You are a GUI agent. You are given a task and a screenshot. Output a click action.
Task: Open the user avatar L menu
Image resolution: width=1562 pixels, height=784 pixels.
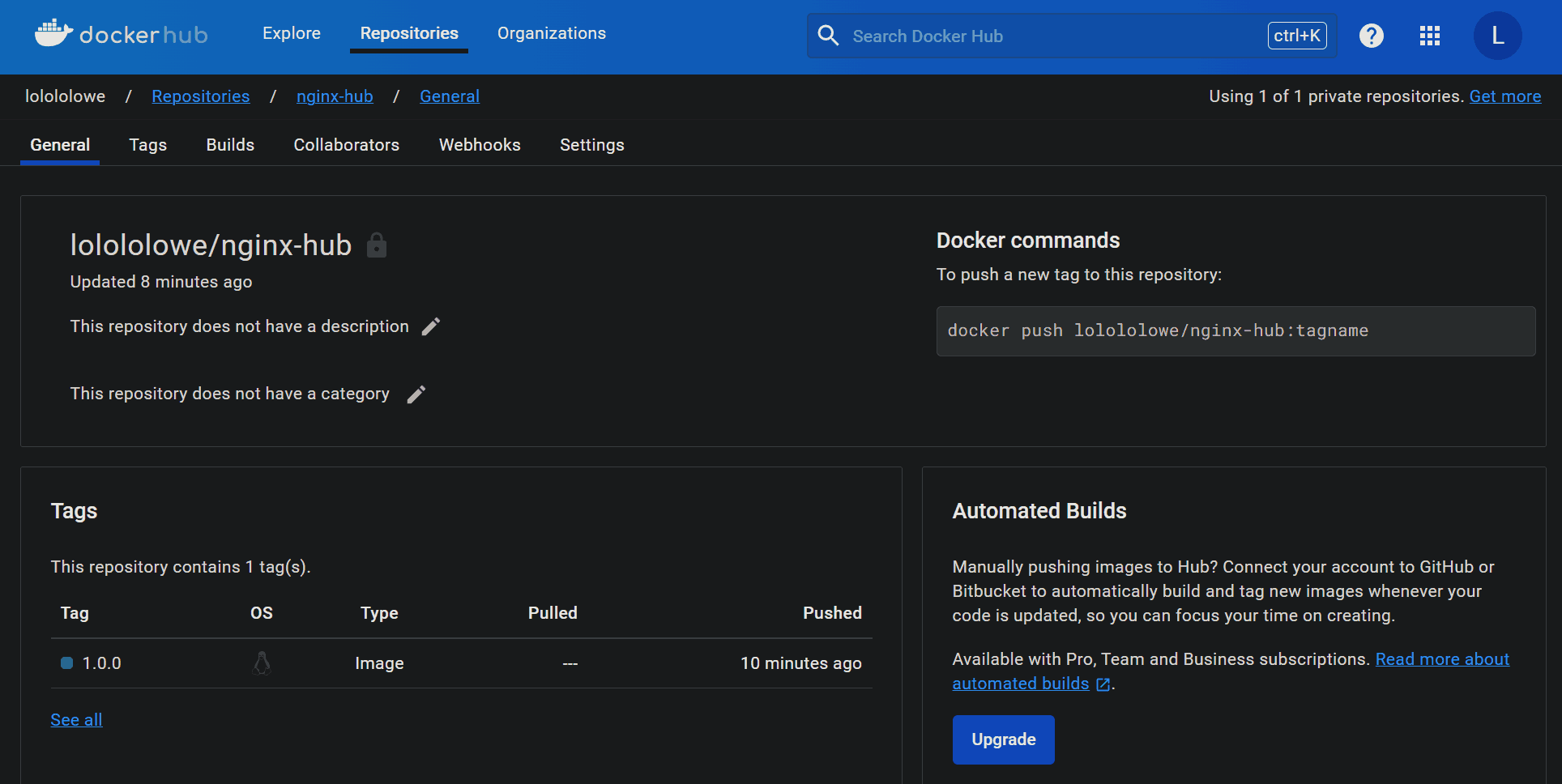tap(1497, 36)
